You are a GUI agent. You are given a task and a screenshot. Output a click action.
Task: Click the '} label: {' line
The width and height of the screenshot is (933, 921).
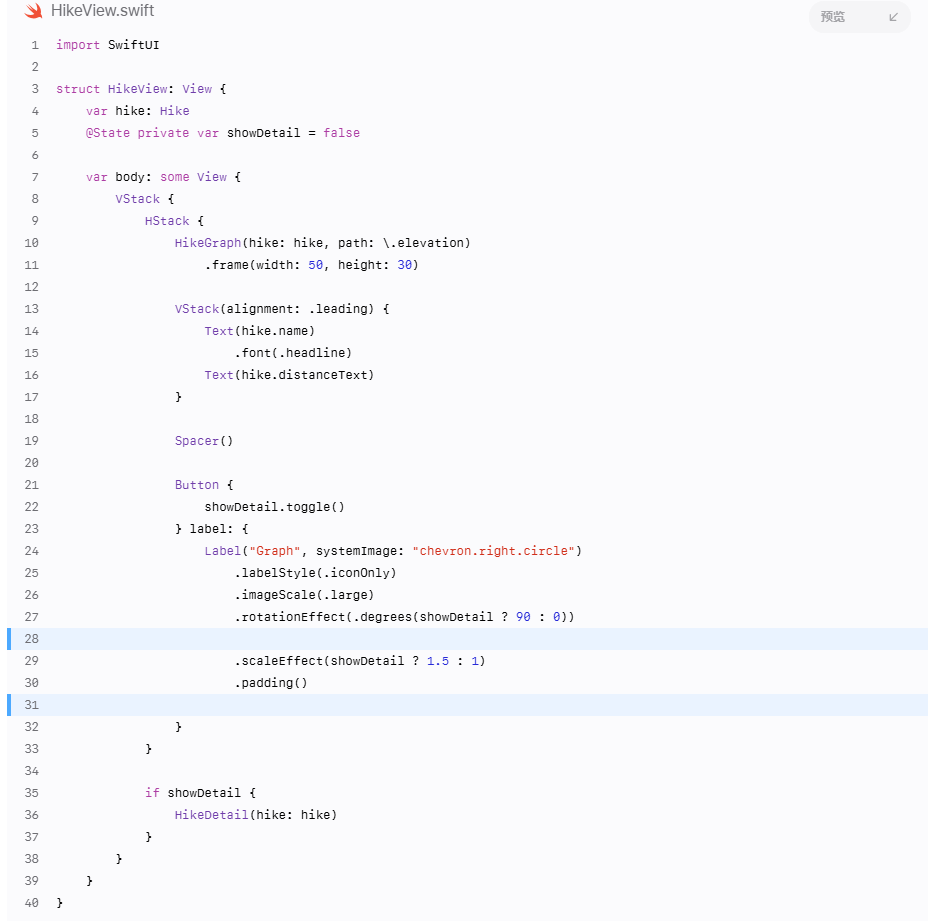[x=211, y=530]
